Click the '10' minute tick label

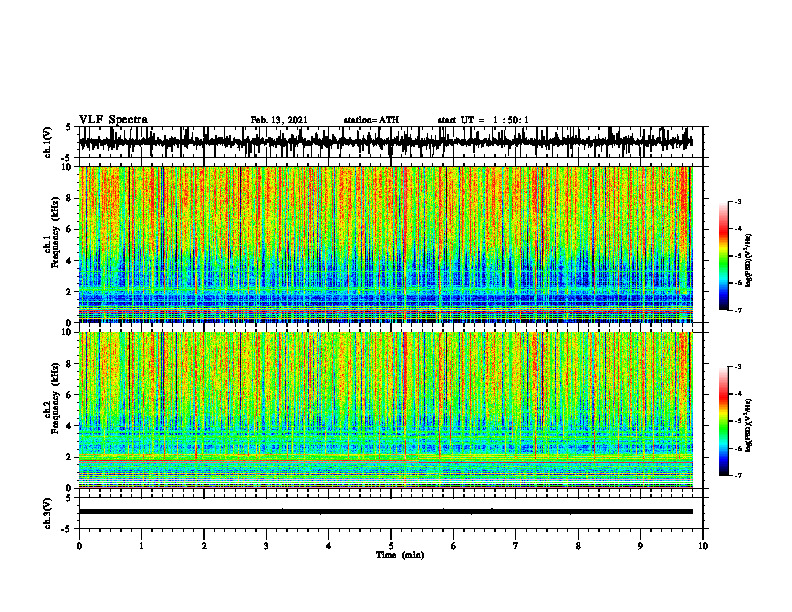[x=703, y=546]
